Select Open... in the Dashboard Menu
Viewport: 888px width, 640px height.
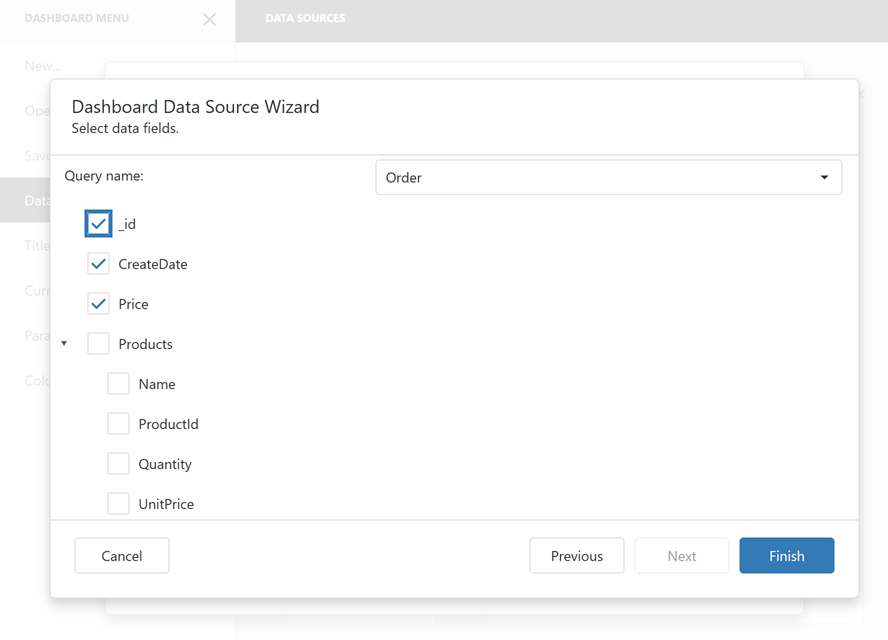click(x=36, y=110)
